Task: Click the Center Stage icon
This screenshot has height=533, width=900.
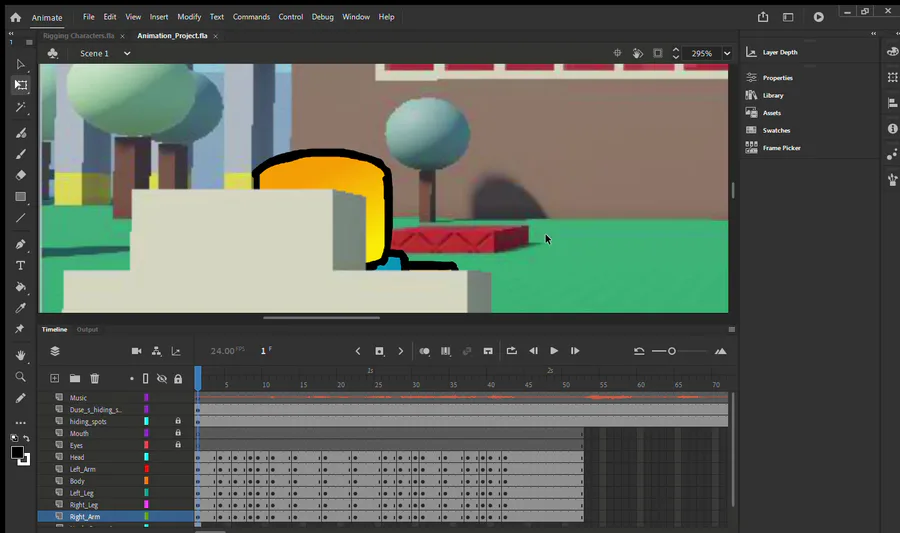Action: coord(618,53)
